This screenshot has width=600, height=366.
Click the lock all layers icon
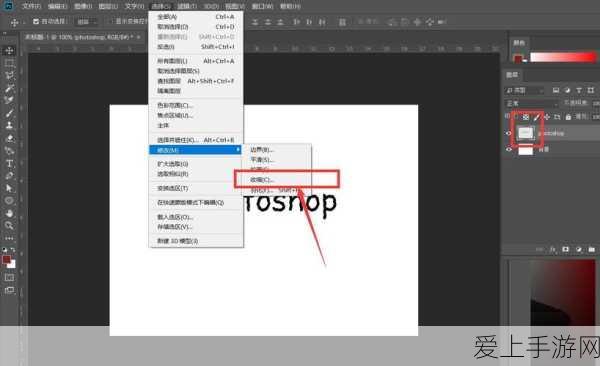[568, 117]
